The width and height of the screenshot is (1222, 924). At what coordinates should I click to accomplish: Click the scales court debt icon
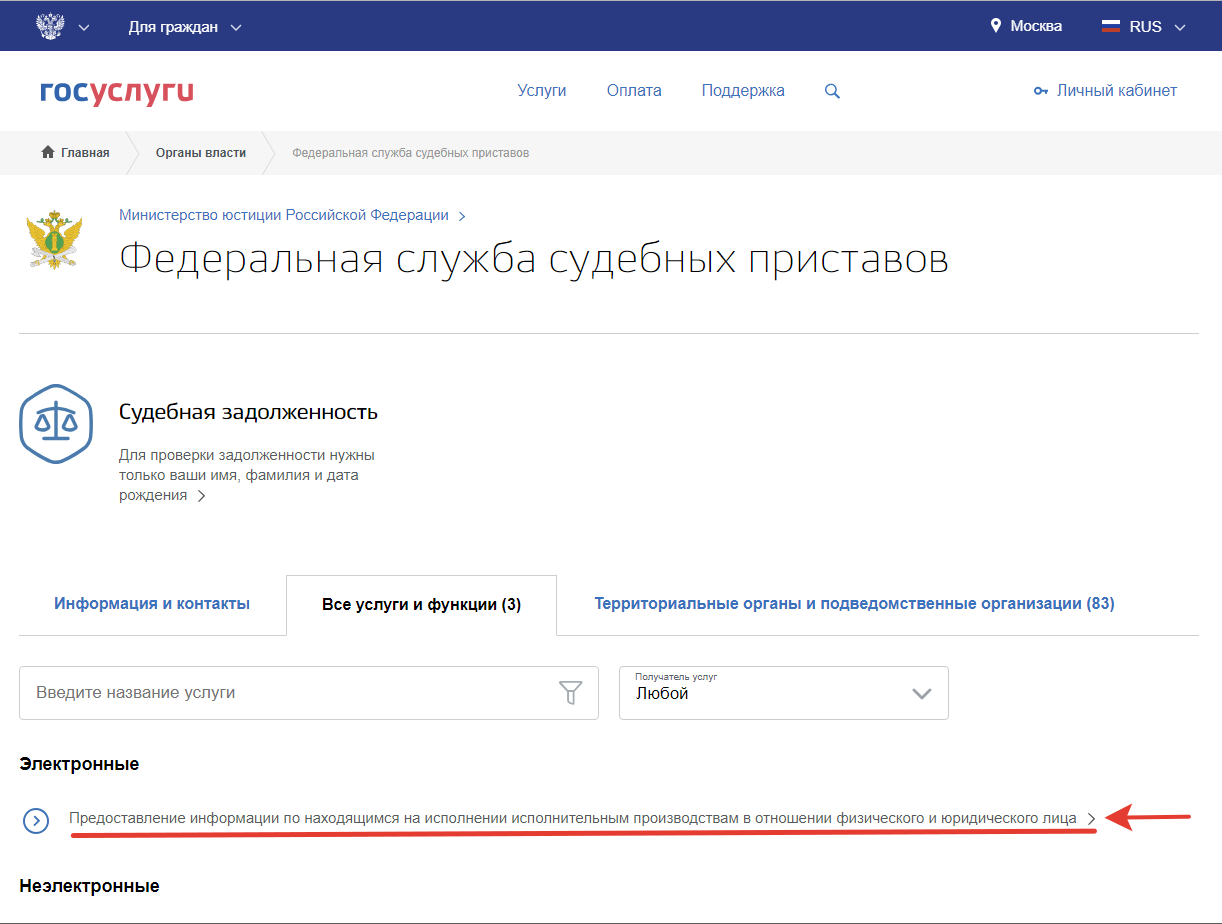pos(56,424)
